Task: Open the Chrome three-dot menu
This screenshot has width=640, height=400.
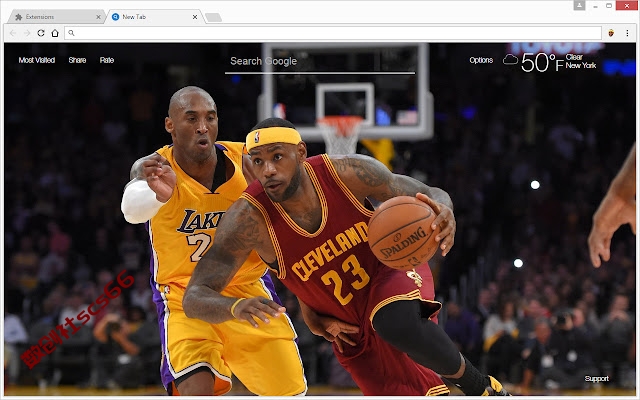Action: pos(627,33)
